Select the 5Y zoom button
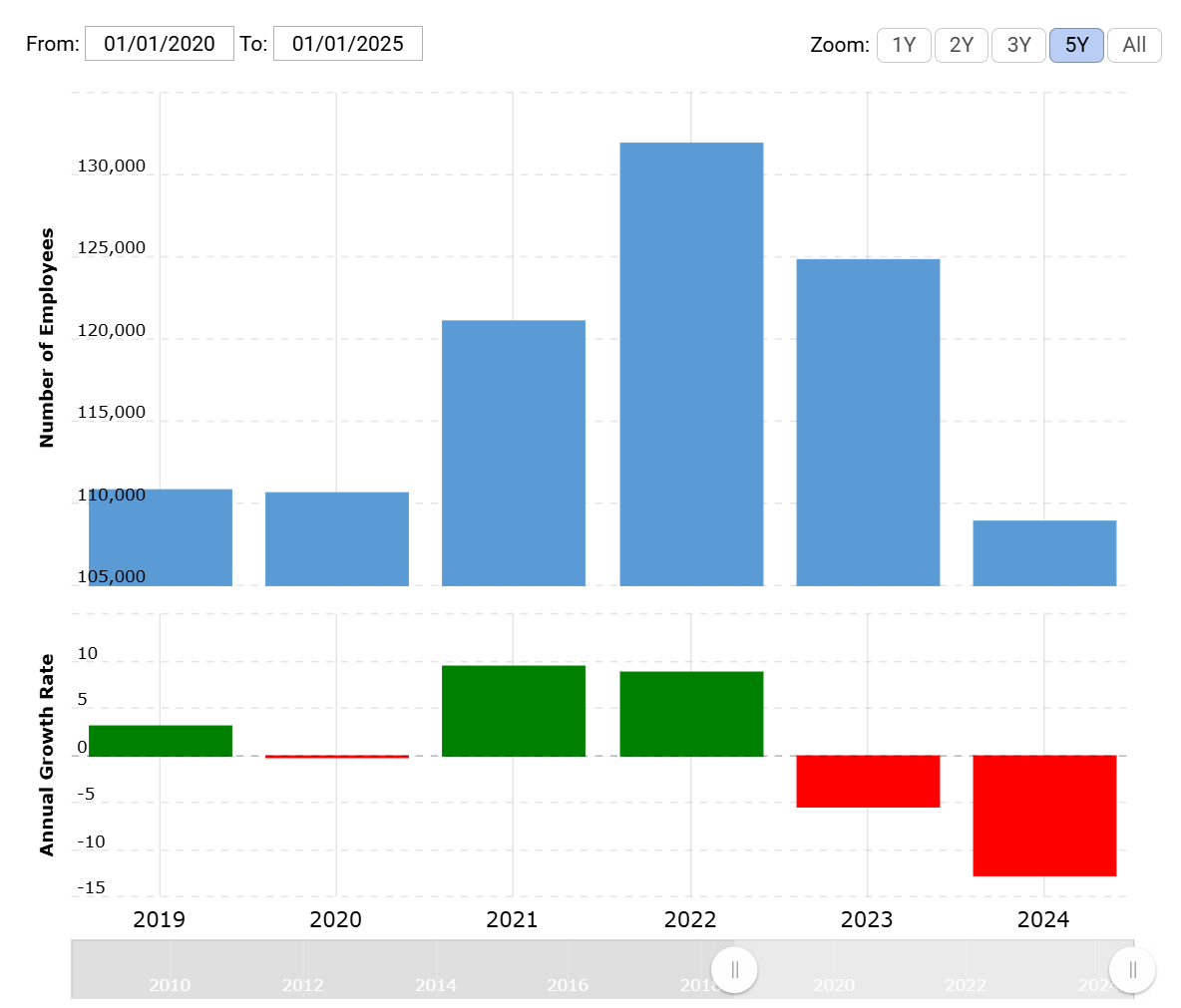This screenshot has height=1008, width=1181. click(x=1076, y=45)
